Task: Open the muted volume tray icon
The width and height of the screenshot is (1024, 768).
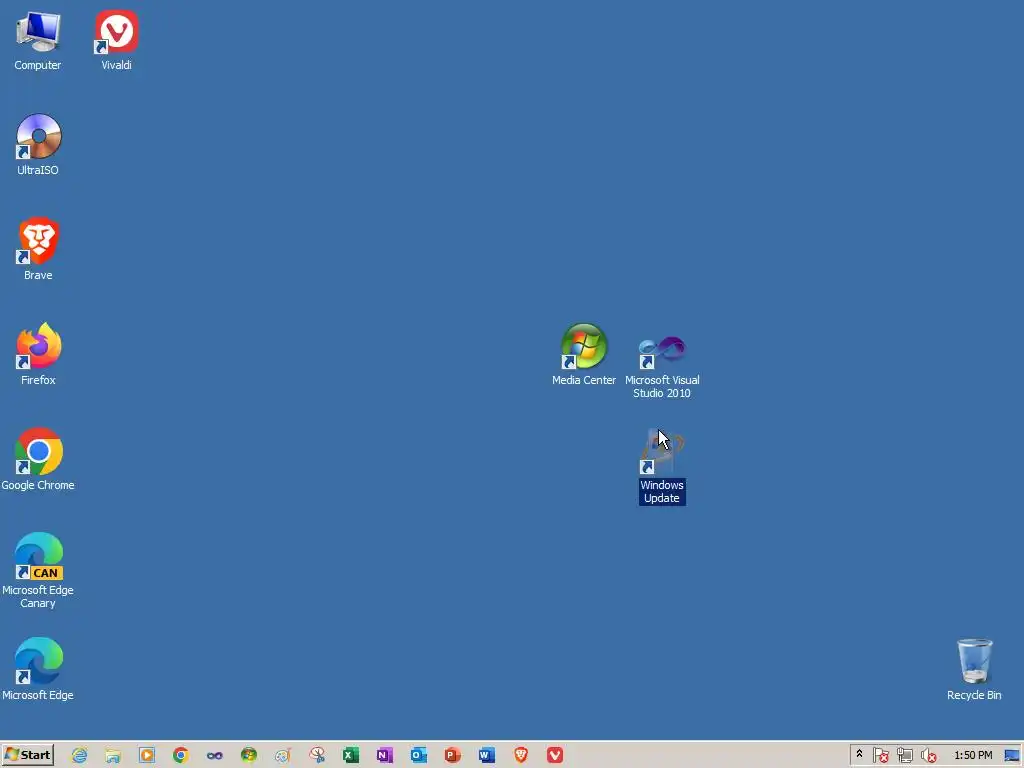Action: click(928, 756)
